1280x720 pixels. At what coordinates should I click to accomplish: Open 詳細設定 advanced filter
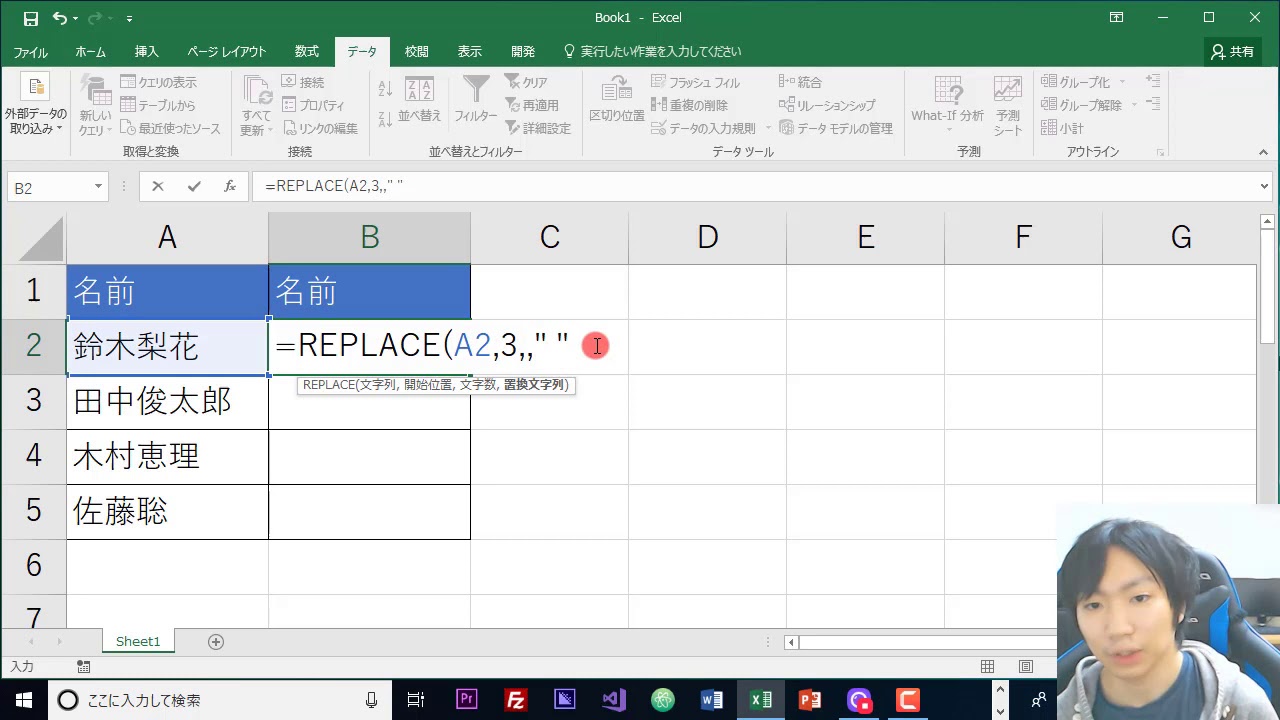pyautogui.click(x=538, y=128)
